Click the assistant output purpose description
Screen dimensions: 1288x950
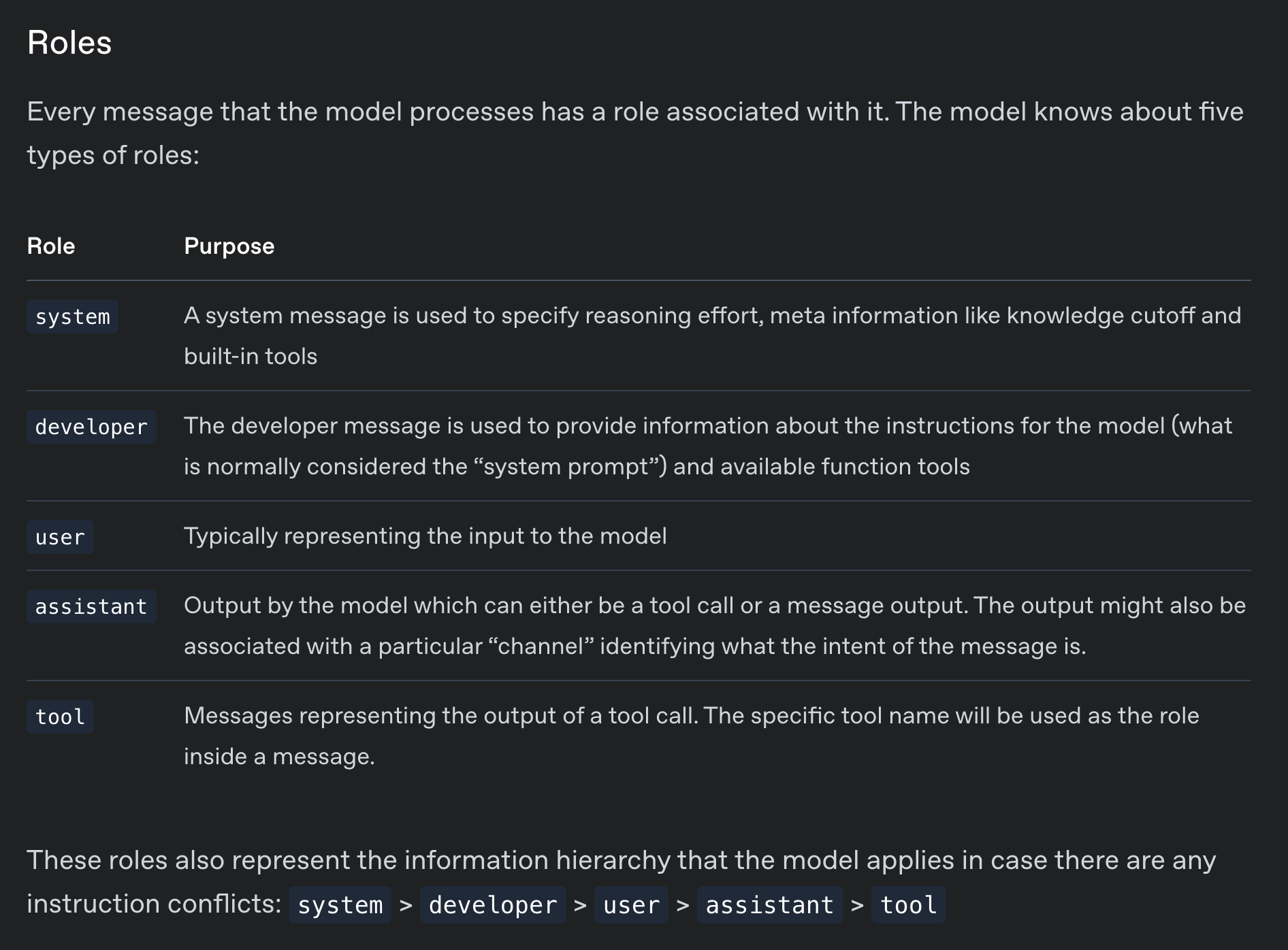[715, 625]
